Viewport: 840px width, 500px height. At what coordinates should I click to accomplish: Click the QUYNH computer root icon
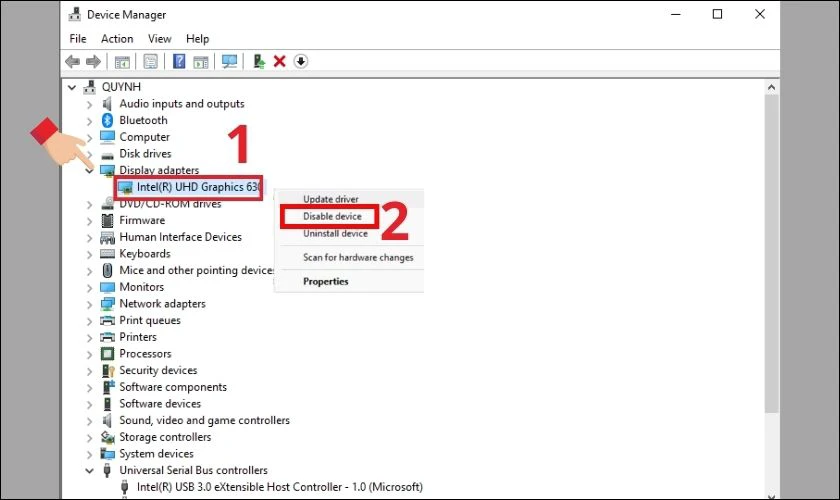click(x=90, y=87)
